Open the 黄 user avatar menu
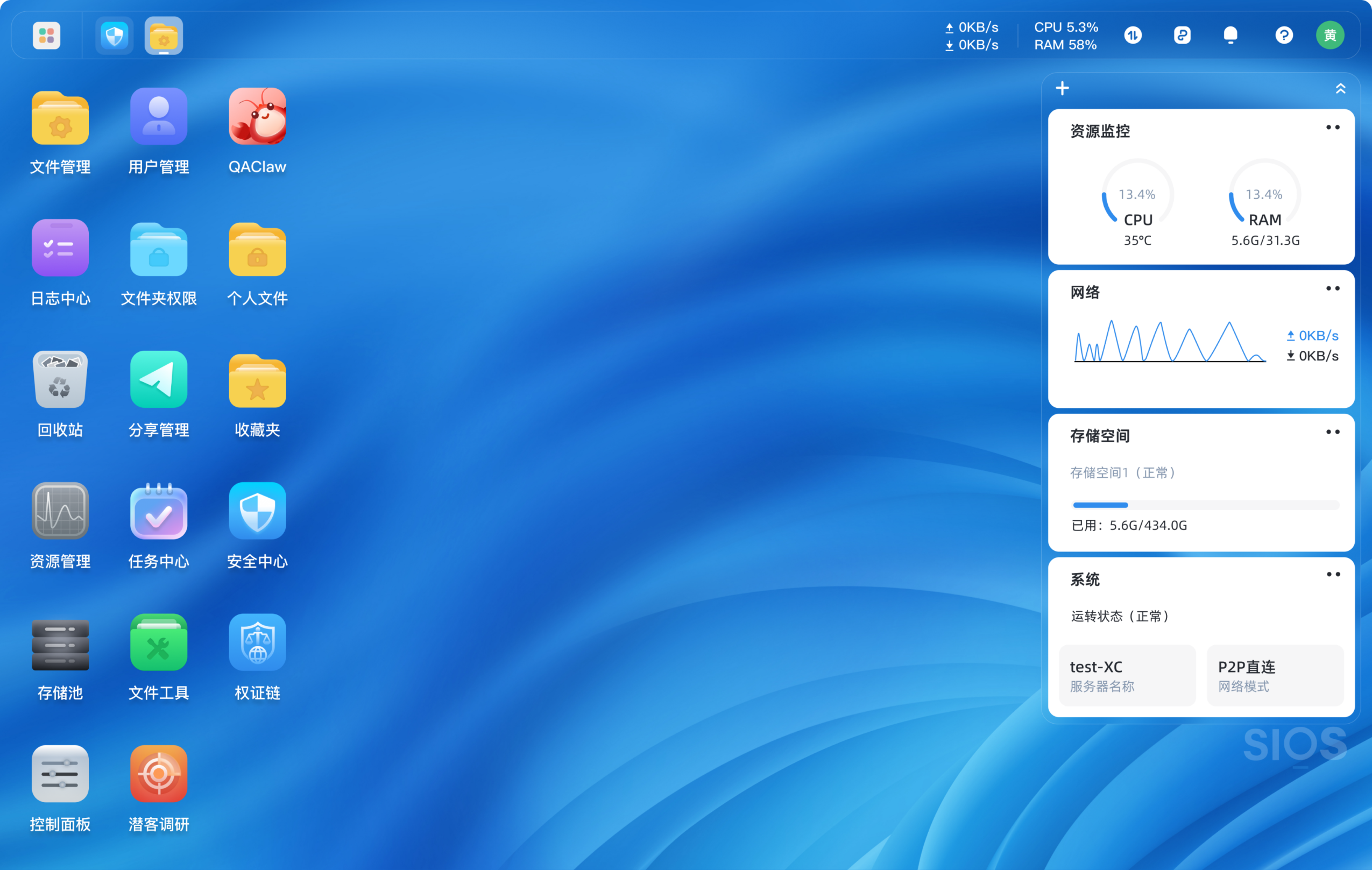Viewport: 1372px width, 870px height. (x=1330, y=36)
